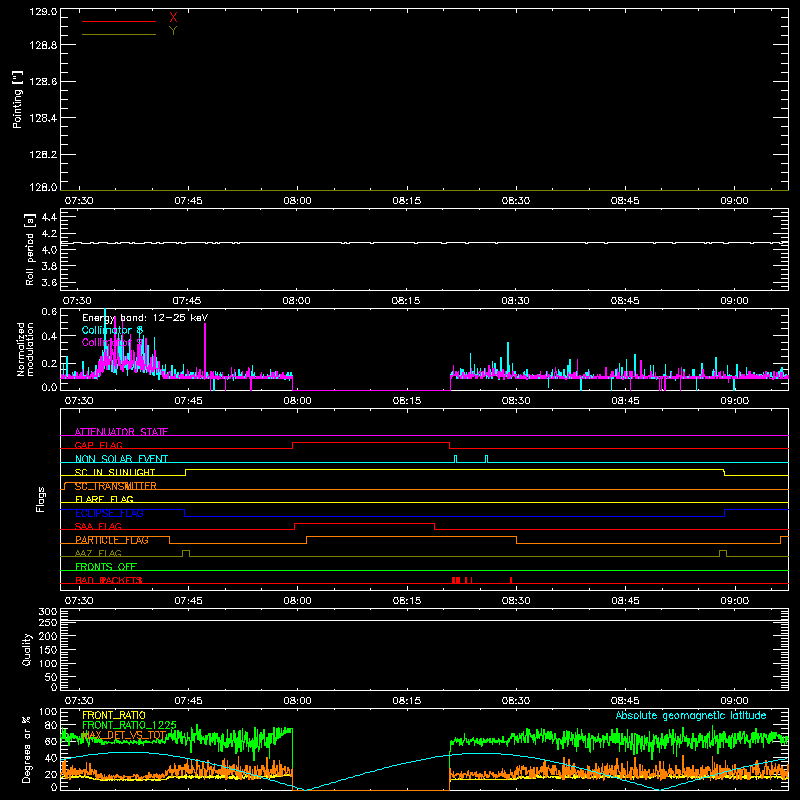Click the red X legend label
This screenshot has width=800, height=800.
[173, 18]
